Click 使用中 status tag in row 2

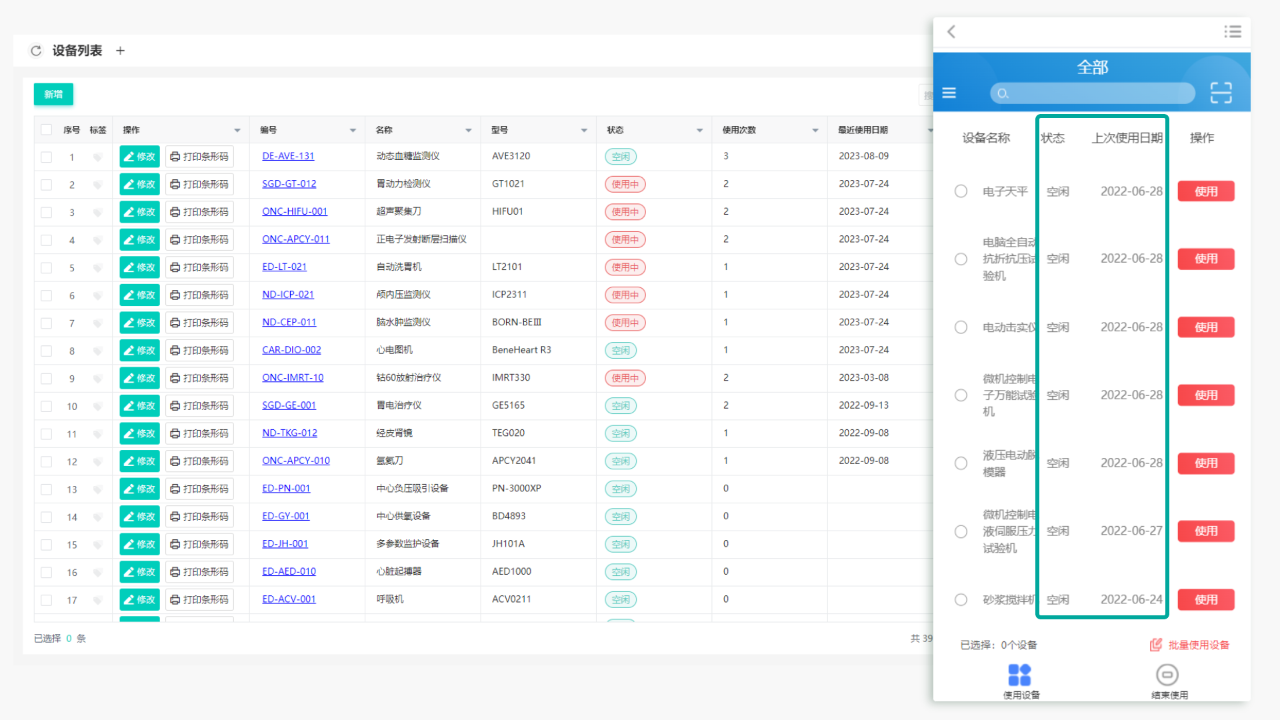(625, 184)
